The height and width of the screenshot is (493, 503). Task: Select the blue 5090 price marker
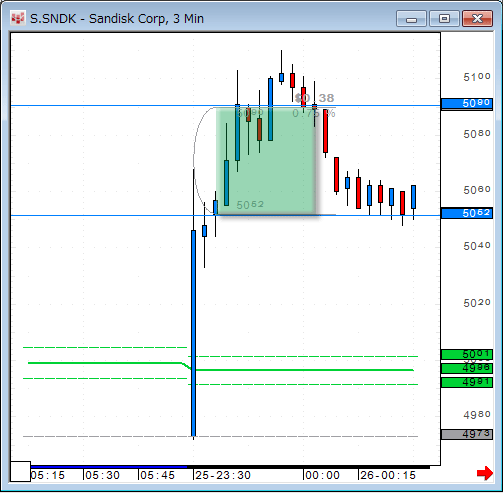click(x=467, y=104)
